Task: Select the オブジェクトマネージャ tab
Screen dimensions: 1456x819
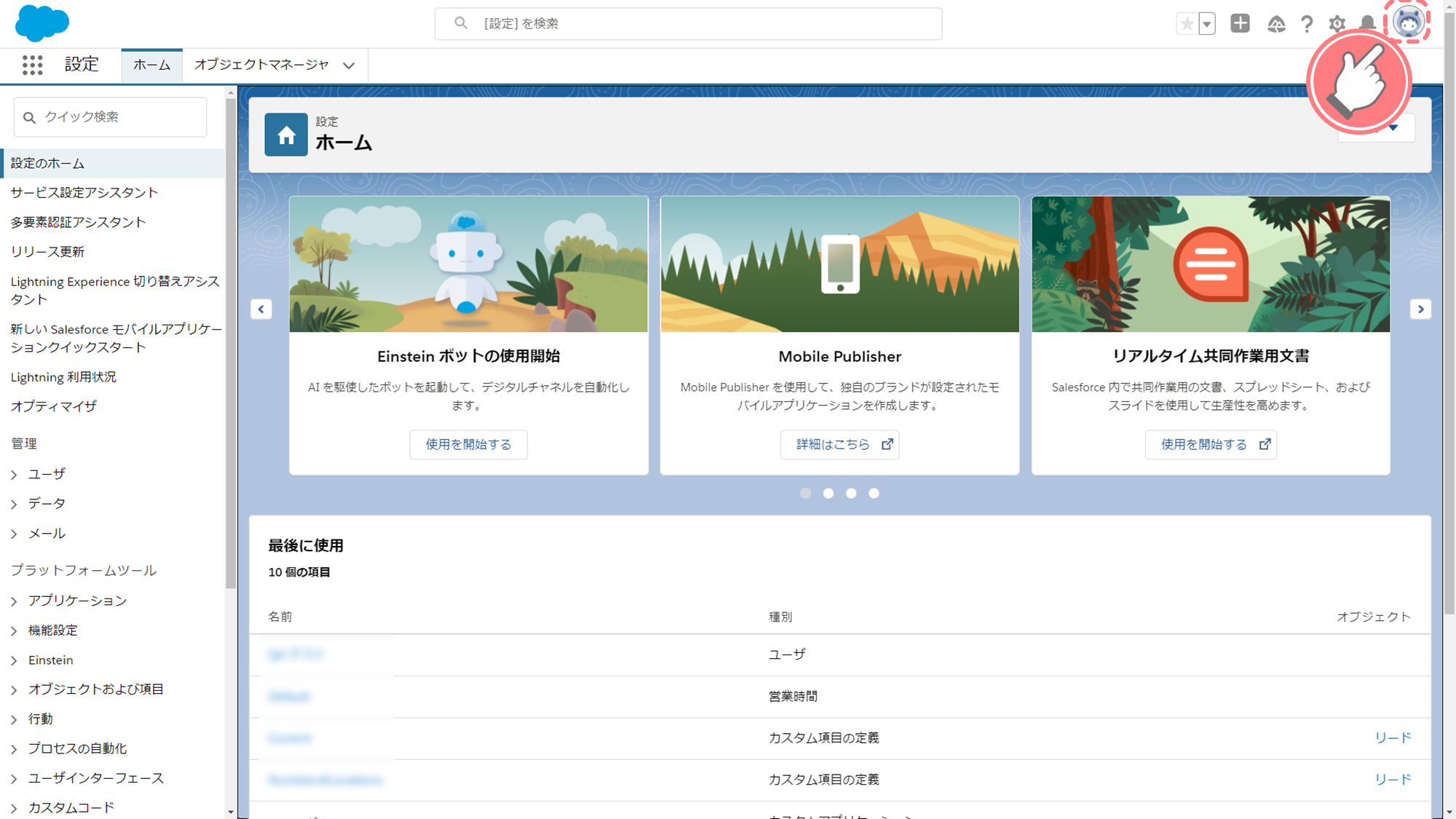Action: 261,65
